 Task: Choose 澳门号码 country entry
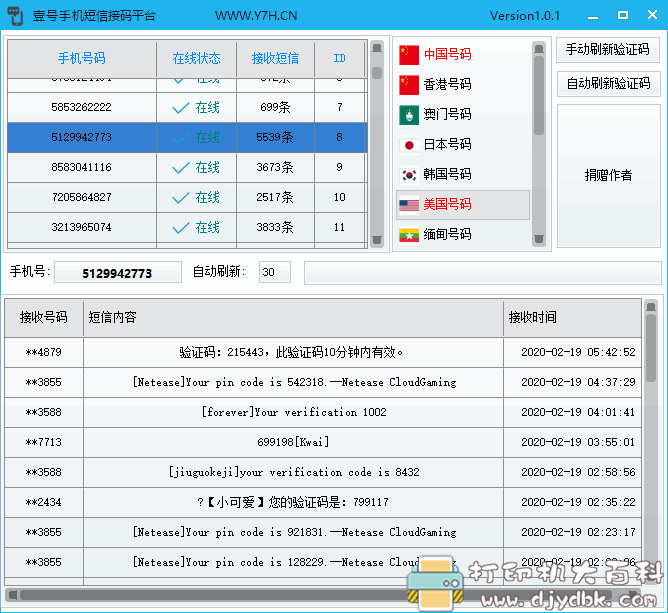tap(463, 115)
